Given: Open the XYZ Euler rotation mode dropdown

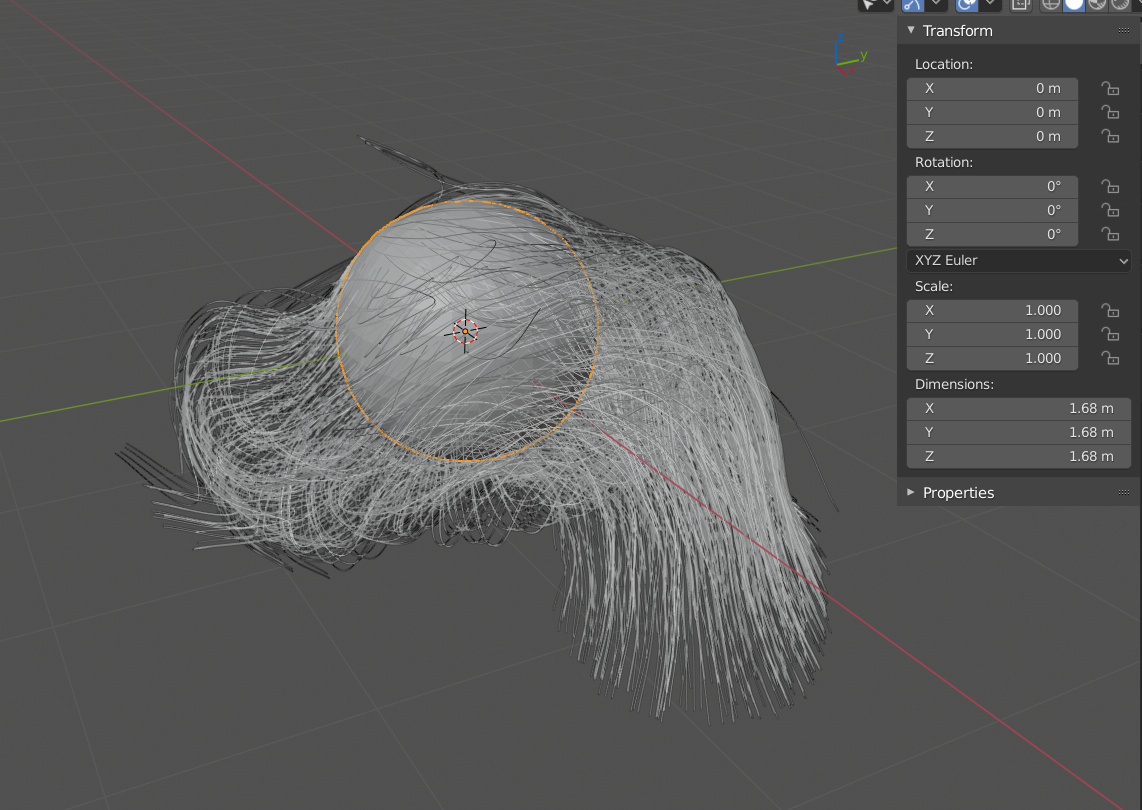Looking at the screenshot, I should pyautogui.click(x=1019, y=260).
